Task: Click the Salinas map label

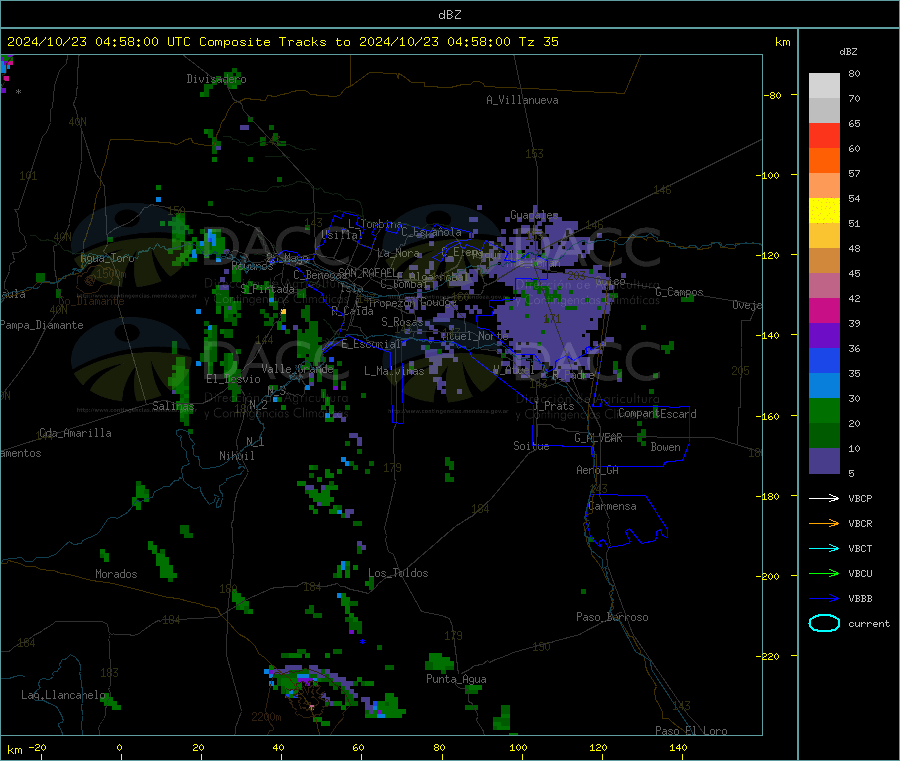Action: [173, 406]
